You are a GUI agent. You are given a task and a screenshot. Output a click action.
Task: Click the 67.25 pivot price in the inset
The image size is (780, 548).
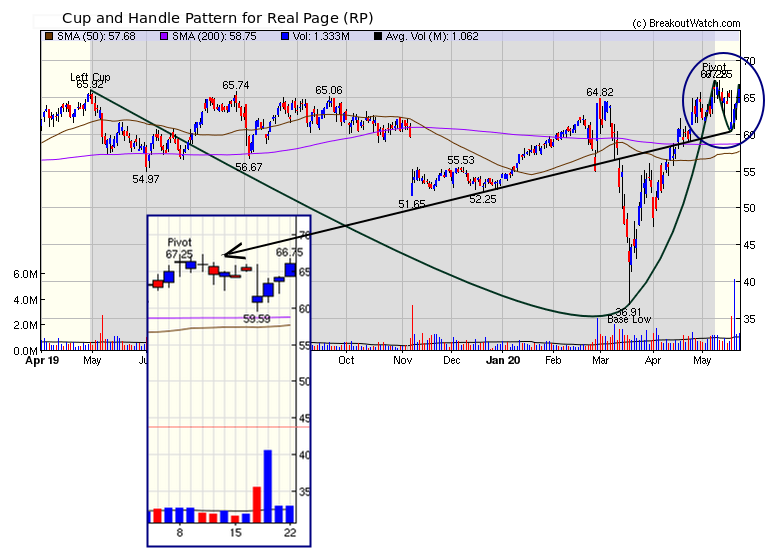click(x=179, y=254)
